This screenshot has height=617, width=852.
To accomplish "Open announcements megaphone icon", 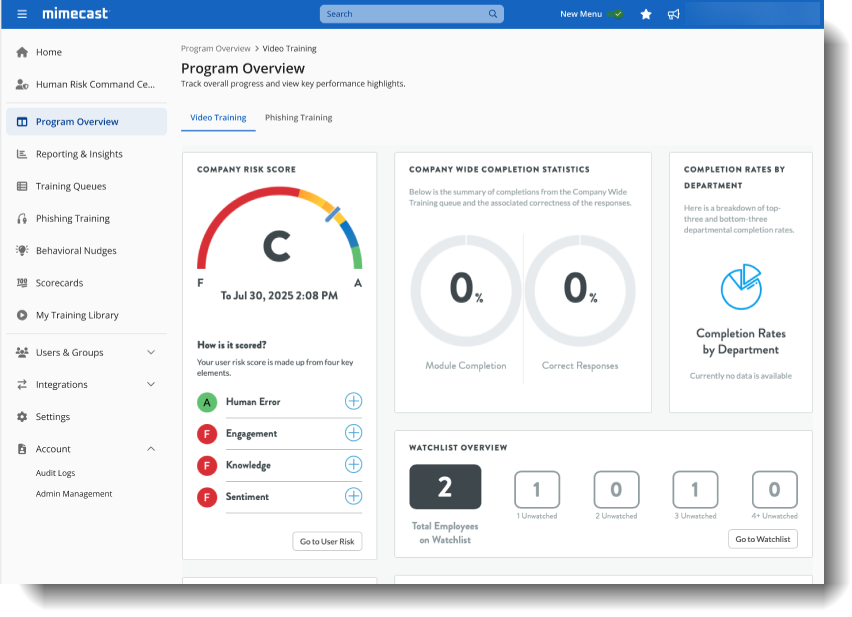I will tap(673, 14).
